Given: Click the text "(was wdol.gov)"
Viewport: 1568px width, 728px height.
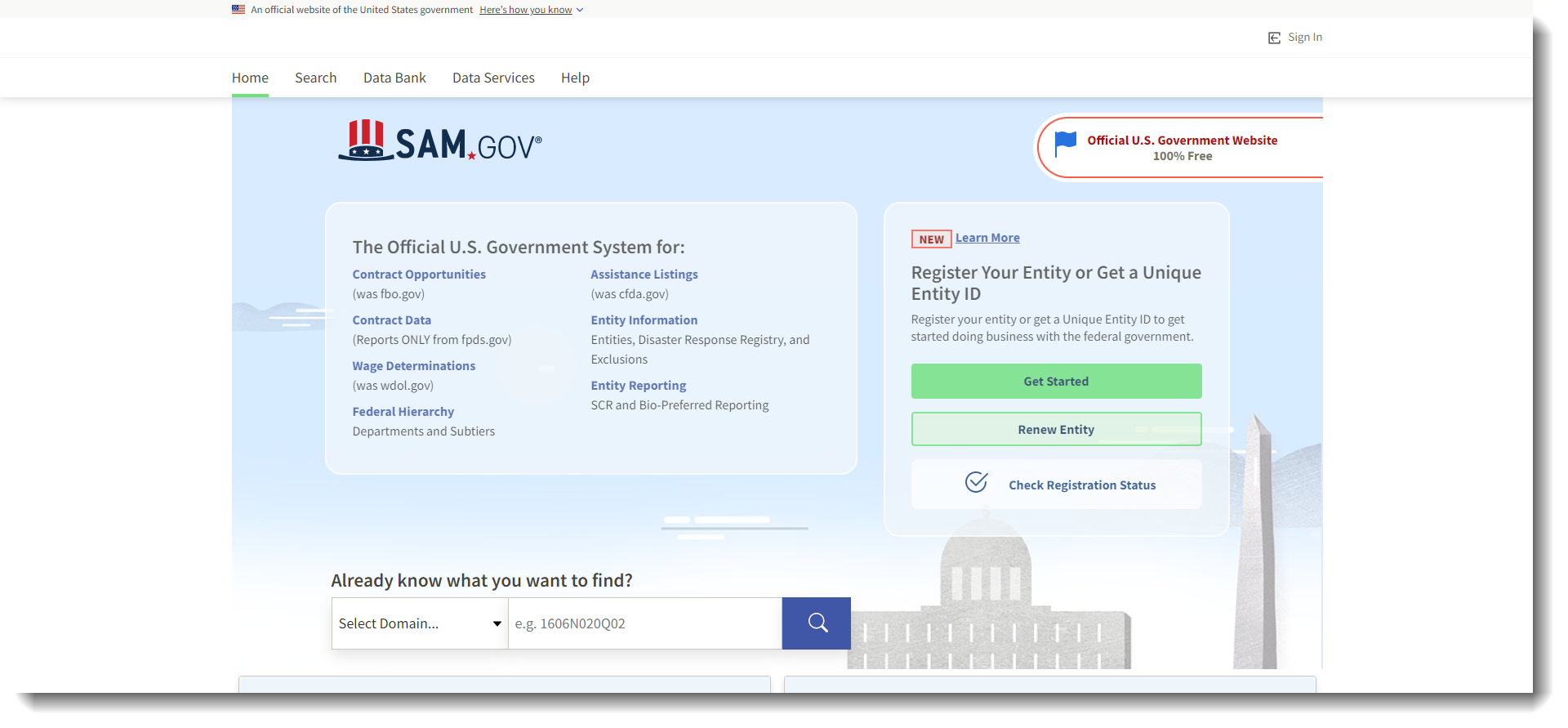Looking at the screenshot, I should [x=393, y=386].
